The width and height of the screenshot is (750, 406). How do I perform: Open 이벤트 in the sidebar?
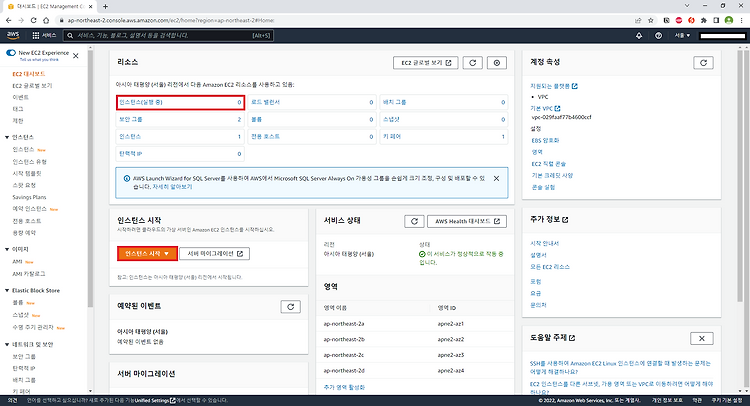(x=21, y=97)
